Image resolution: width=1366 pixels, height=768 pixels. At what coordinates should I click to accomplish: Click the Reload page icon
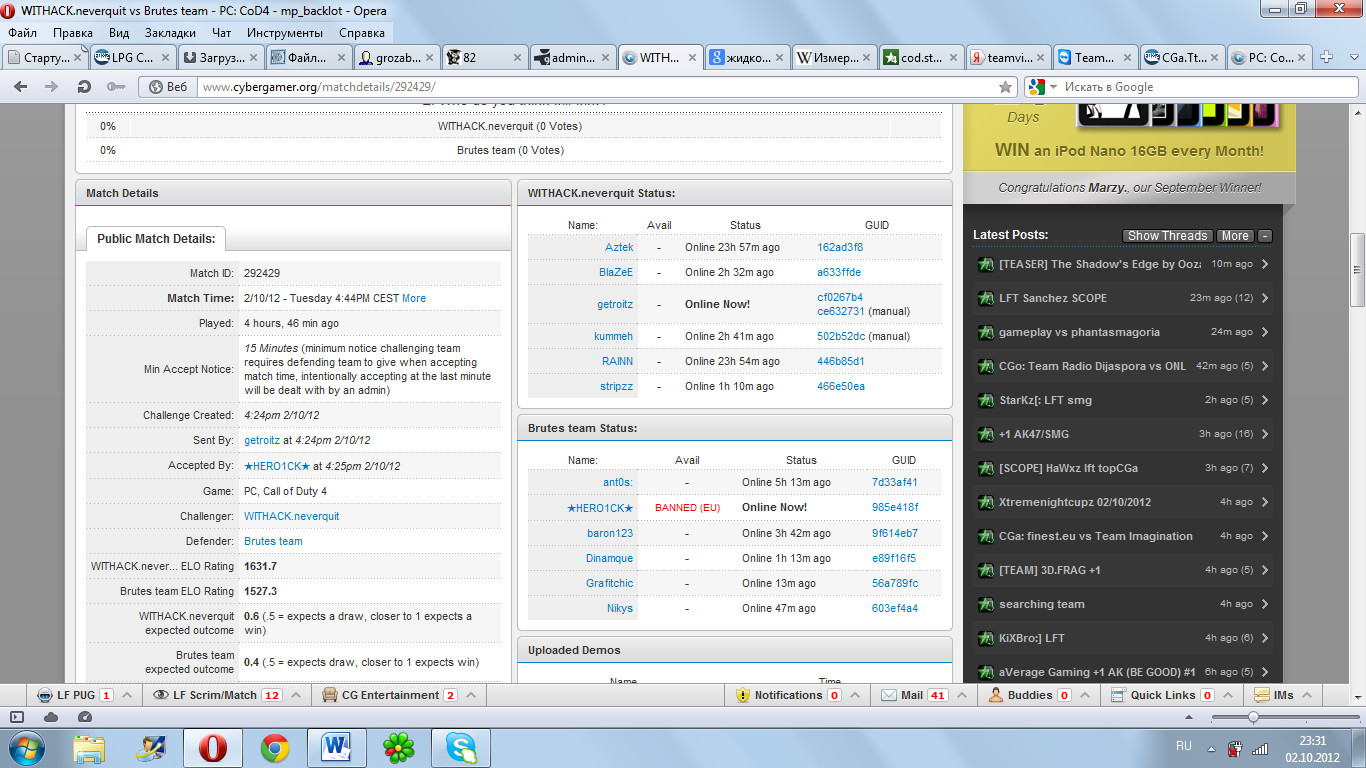84,87
